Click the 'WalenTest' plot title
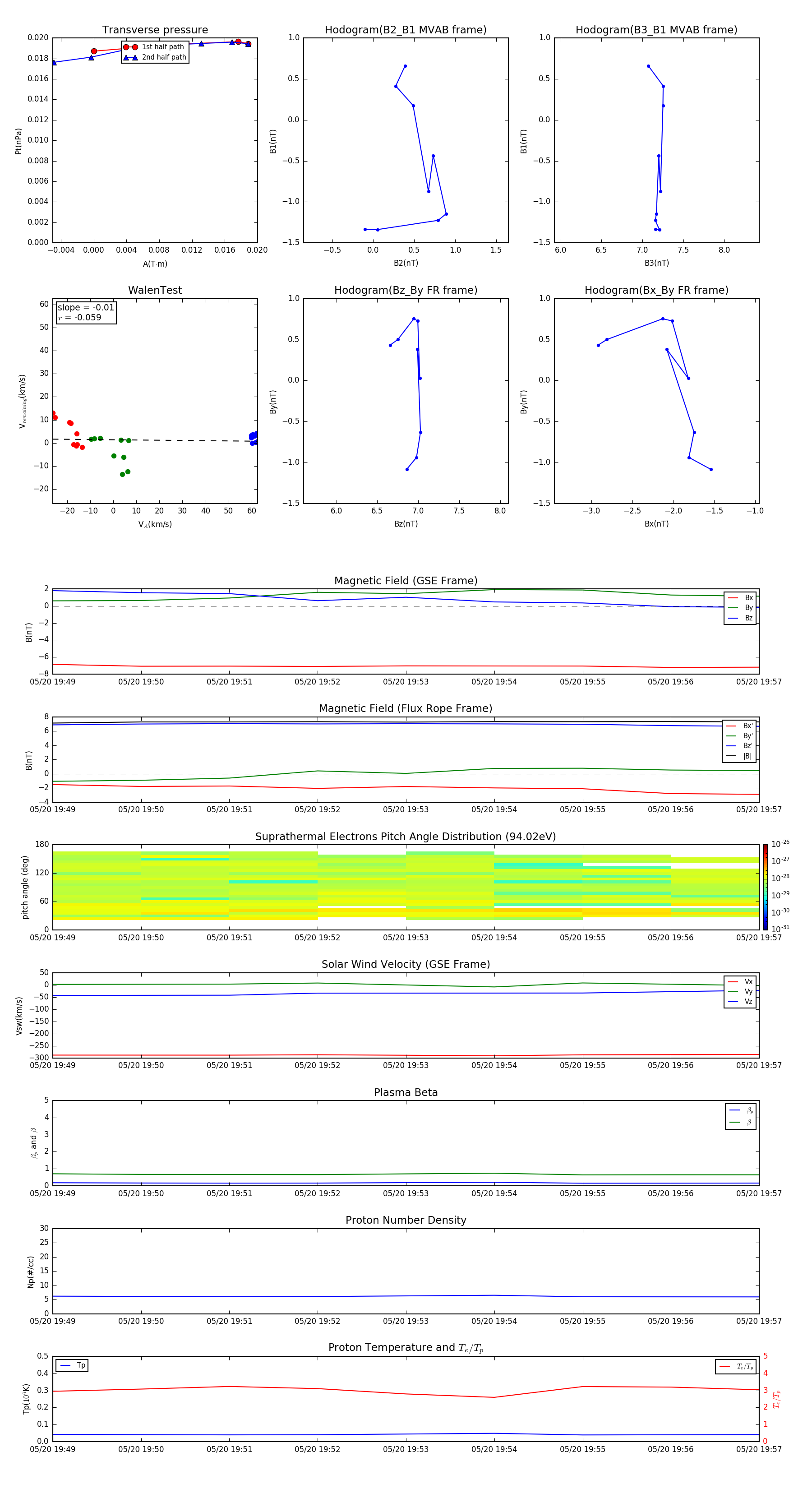Screen dimensions: 812x1489 pyautogui.click(x=155, y=290)
